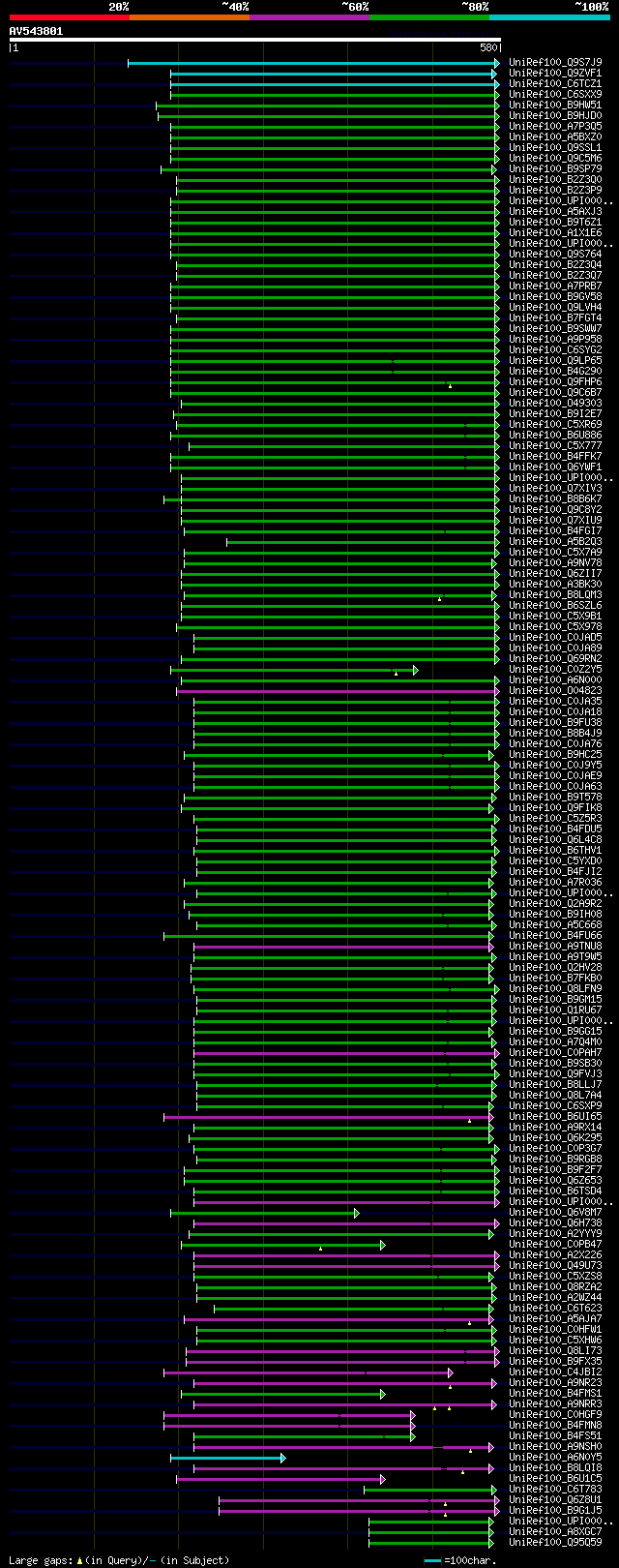This screenshot has height=1568, width=619.
Task: Select the UniRef100_B6UI65 label
Action: tap(555, 1116)
